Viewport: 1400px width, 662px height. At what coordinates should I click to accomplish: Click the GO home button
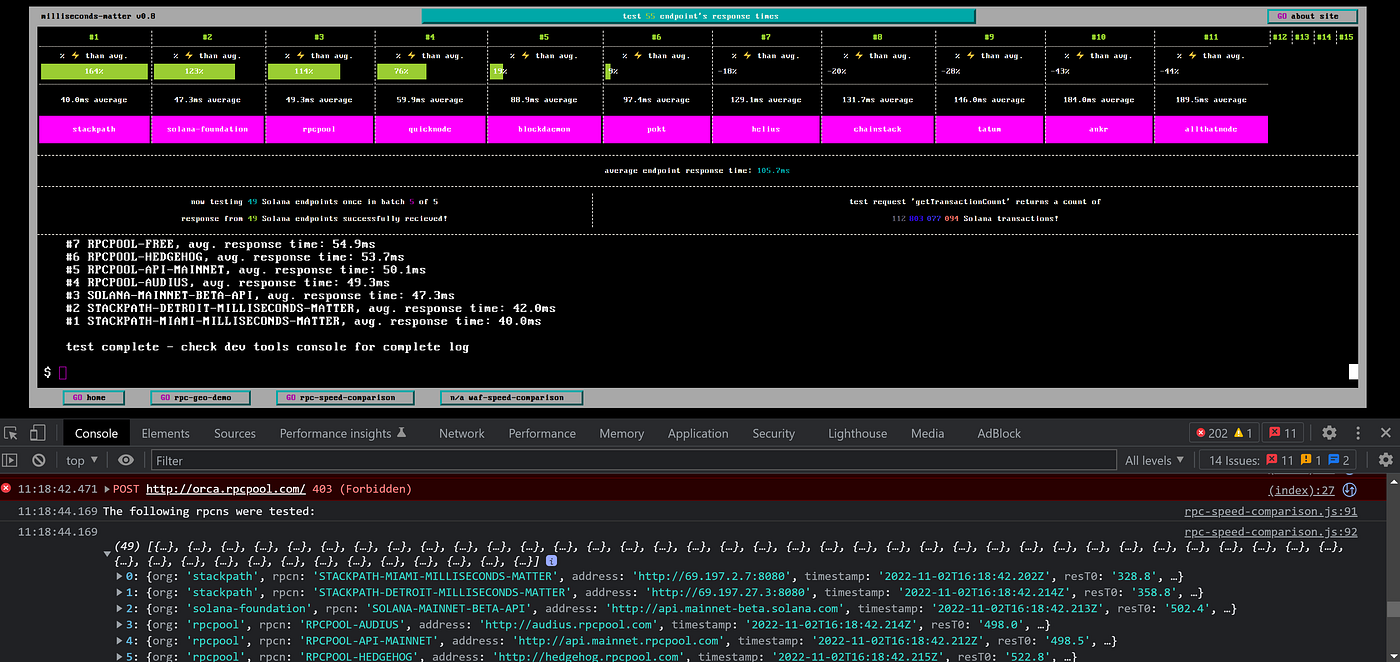pyautogui.click(x=94, y=397)
